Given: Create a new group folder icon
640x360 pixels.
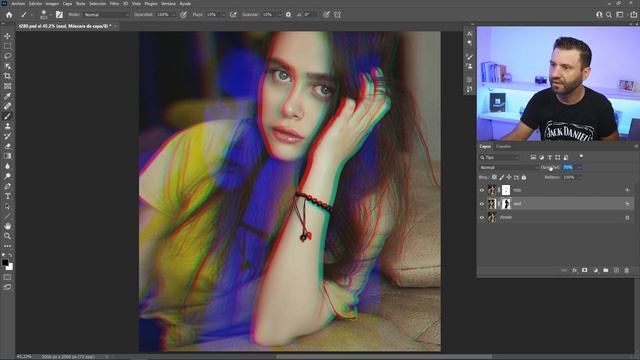Looking at the screenshot, I should point(606,270).
